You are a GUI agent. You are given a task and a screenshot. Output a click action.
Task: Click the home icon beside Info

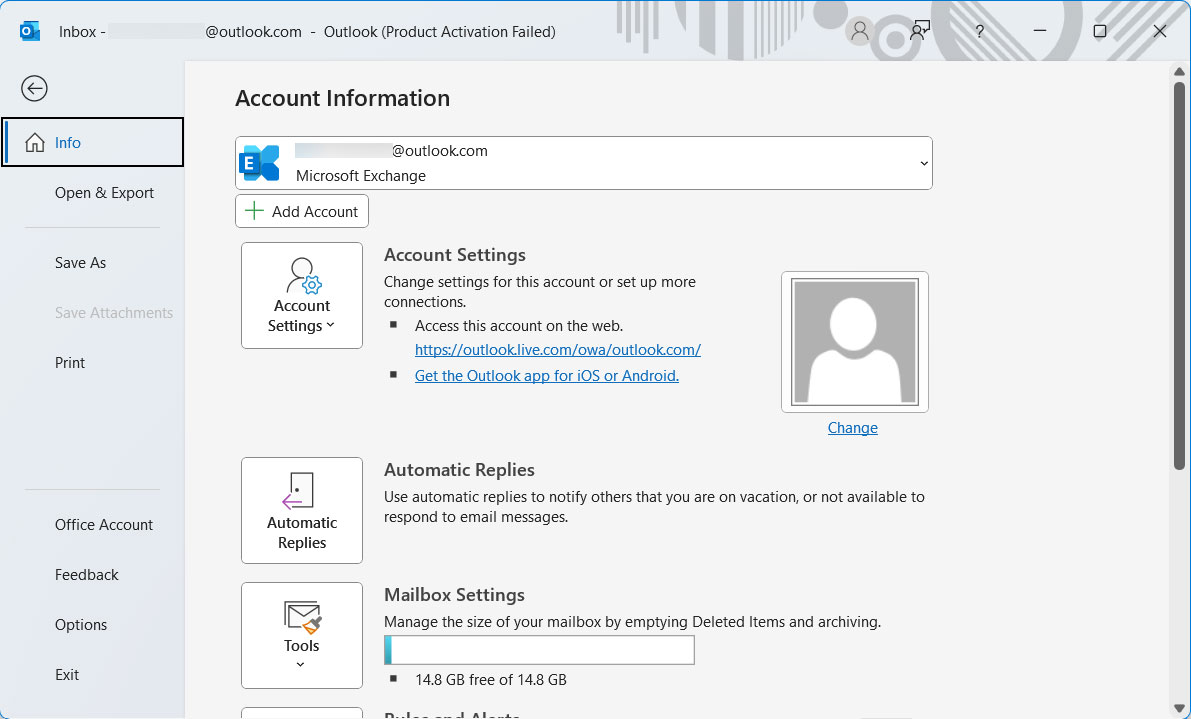click(x=34, y=142)
